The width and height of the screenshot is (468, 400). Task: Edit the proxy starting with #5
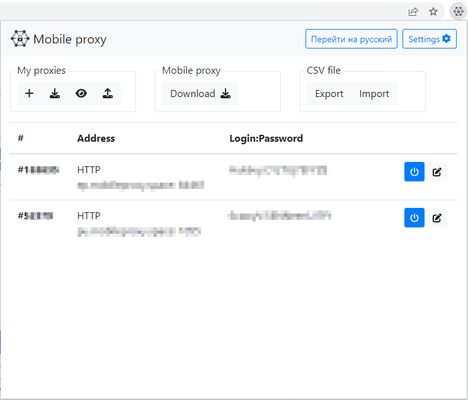click(437, 218)
